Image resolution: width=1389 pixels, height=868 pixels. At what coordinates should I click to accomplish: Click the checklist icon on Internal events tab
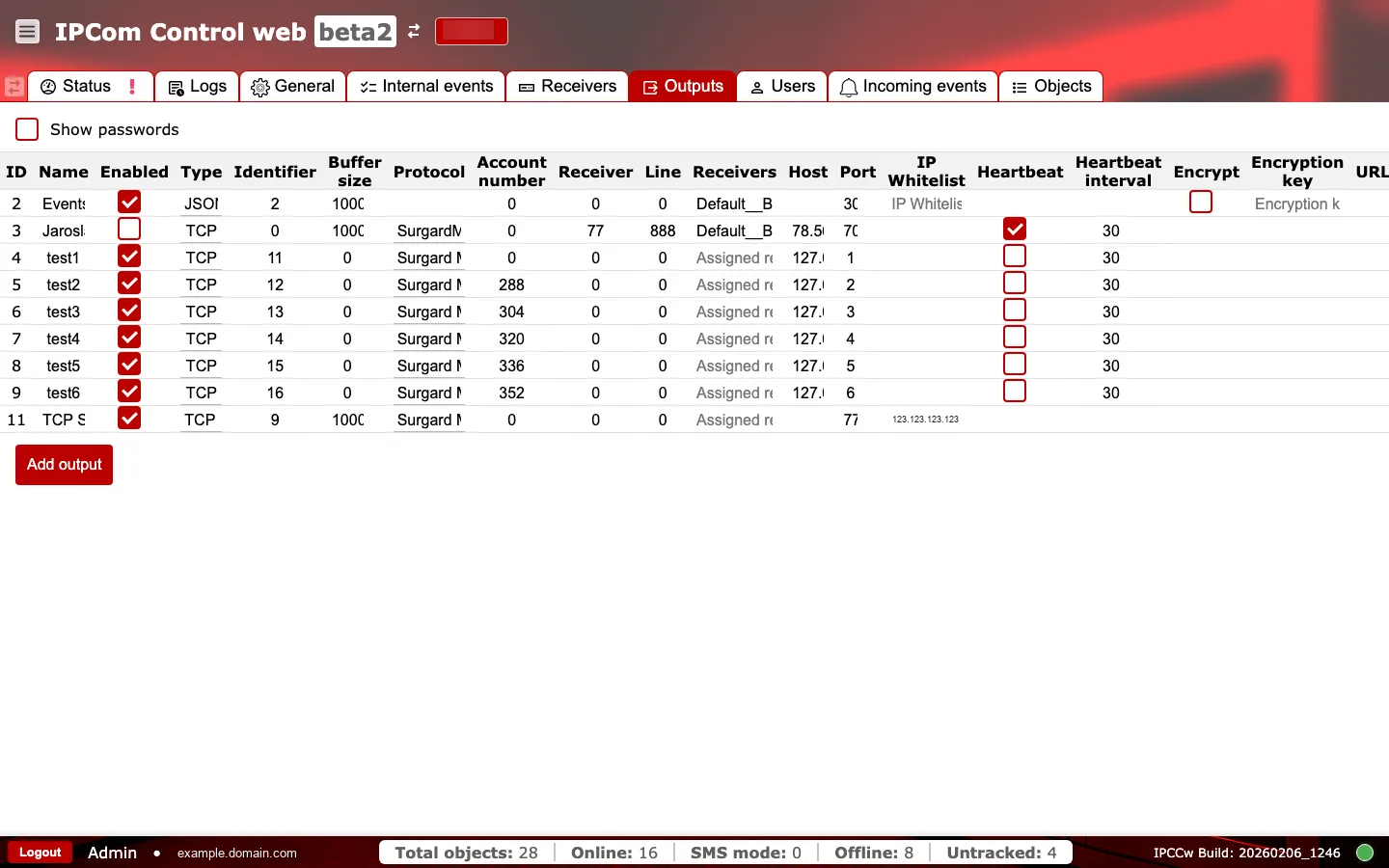click(x=368, y=86)
